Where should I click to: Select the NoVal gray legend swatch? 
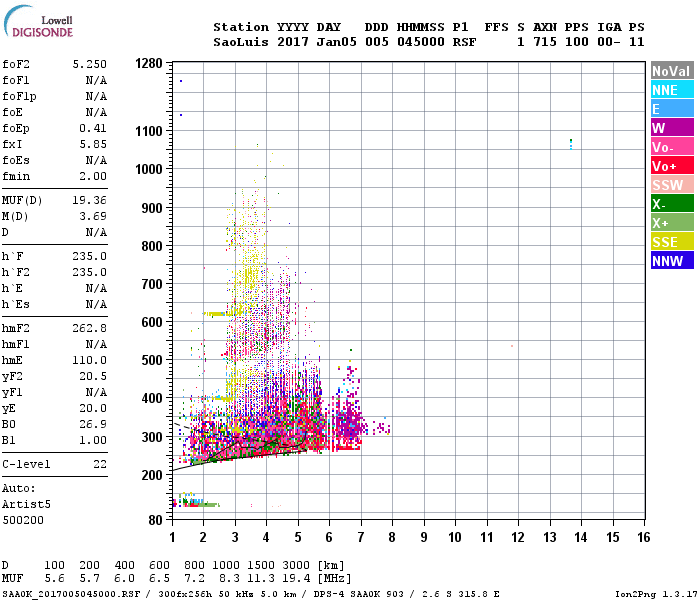[x=672, y=71]
